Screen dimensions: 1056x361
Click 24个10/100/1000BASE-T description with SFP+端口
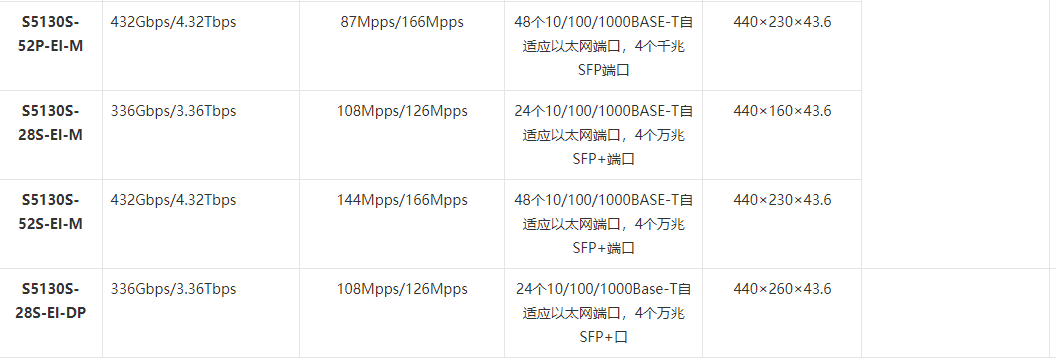click(603, 135)
